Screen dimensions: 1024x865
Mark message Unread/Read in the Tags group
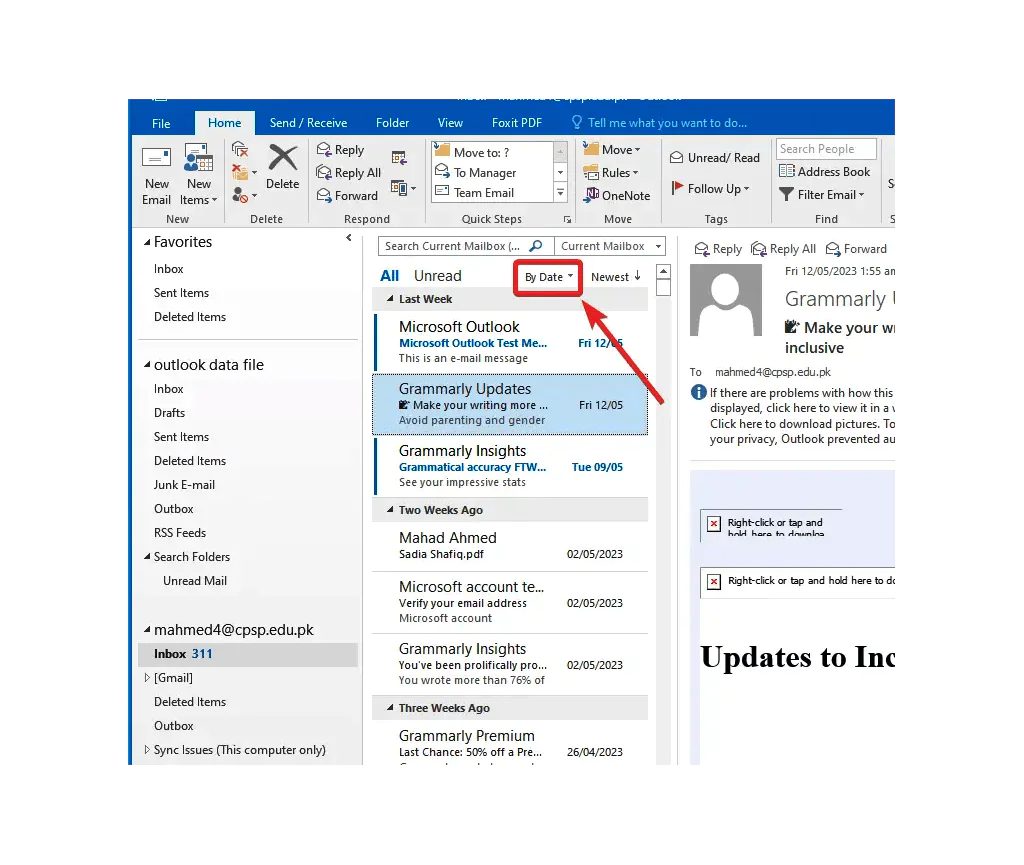[x=715, y=157]
